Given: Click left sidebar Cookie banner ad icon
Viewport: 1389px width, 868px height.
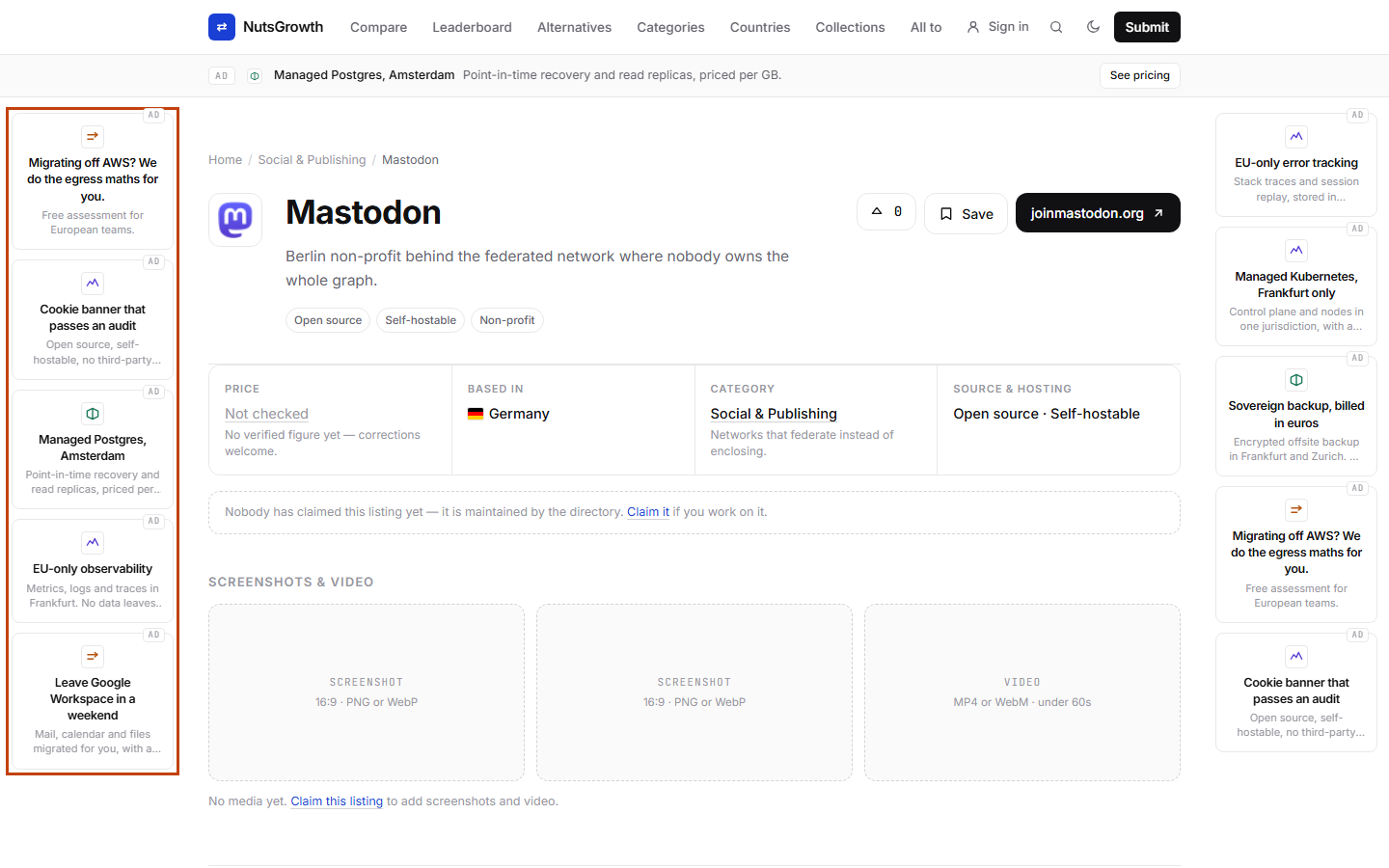Looking at the screenshot, I should point(93,283).
